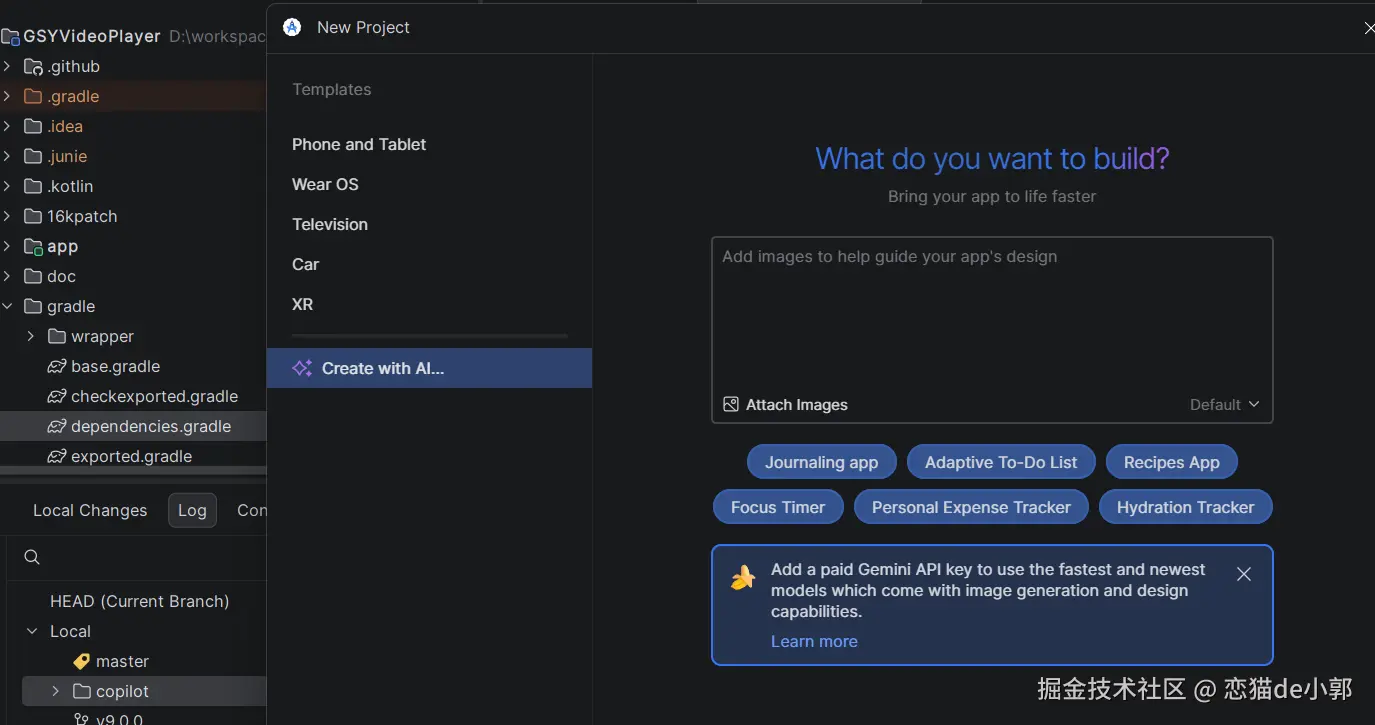The width and height of the screenshot is (1375, 725).
Task: Select the Phone and Tablet template
Action: pyautogui.click(x=359, y=144)
